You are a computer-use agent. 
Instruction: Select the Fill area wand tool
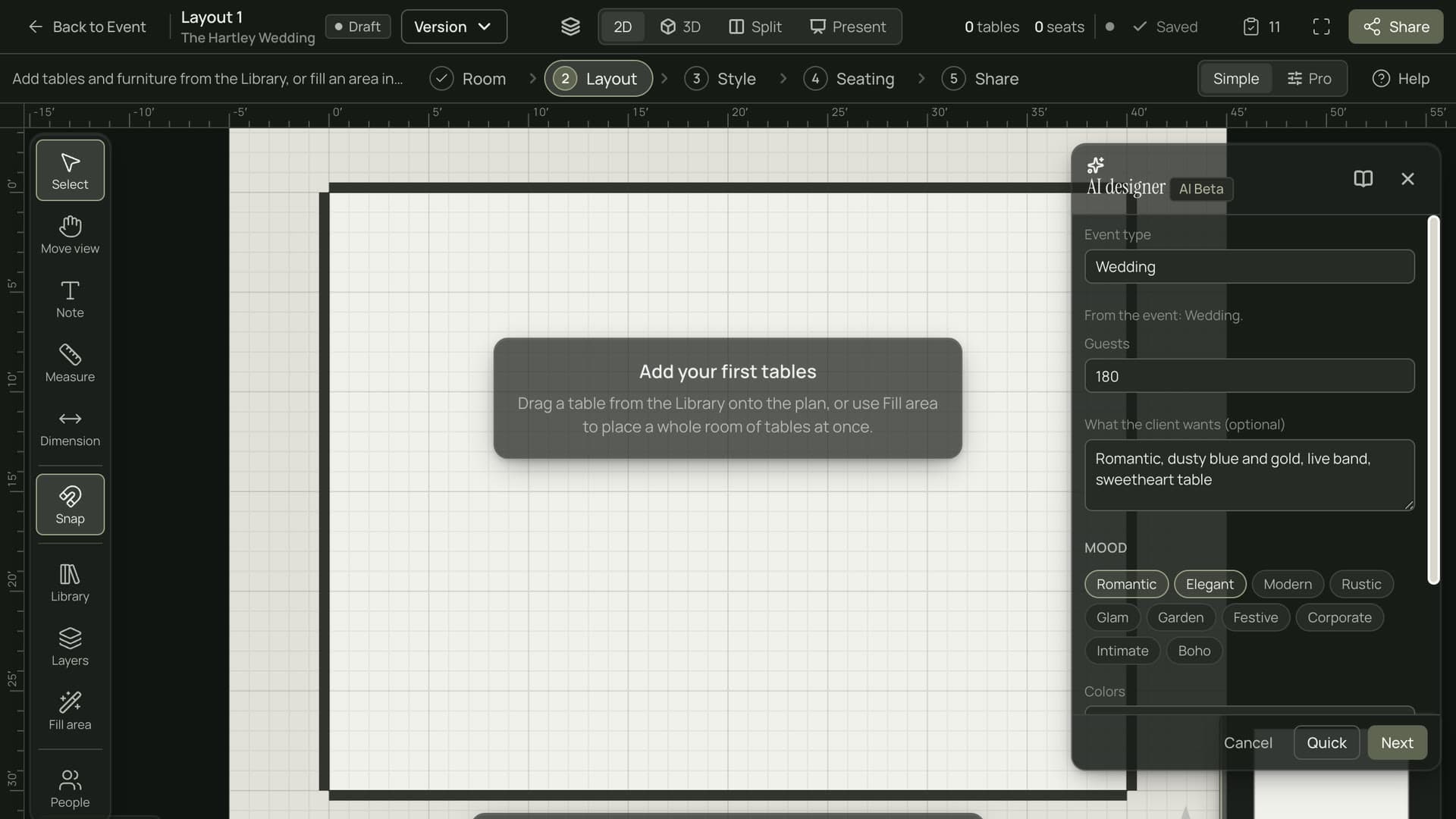click(x=70, y=711)
